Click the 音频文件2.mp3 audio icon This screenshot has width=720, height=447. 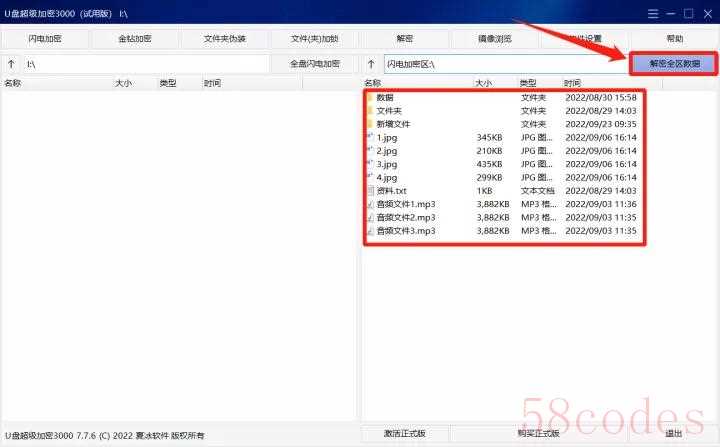tap(370, 217)
